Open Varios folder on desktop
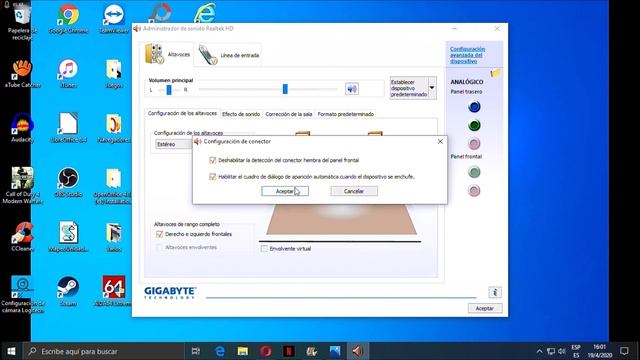640x360 pixels. pos(114,237)
